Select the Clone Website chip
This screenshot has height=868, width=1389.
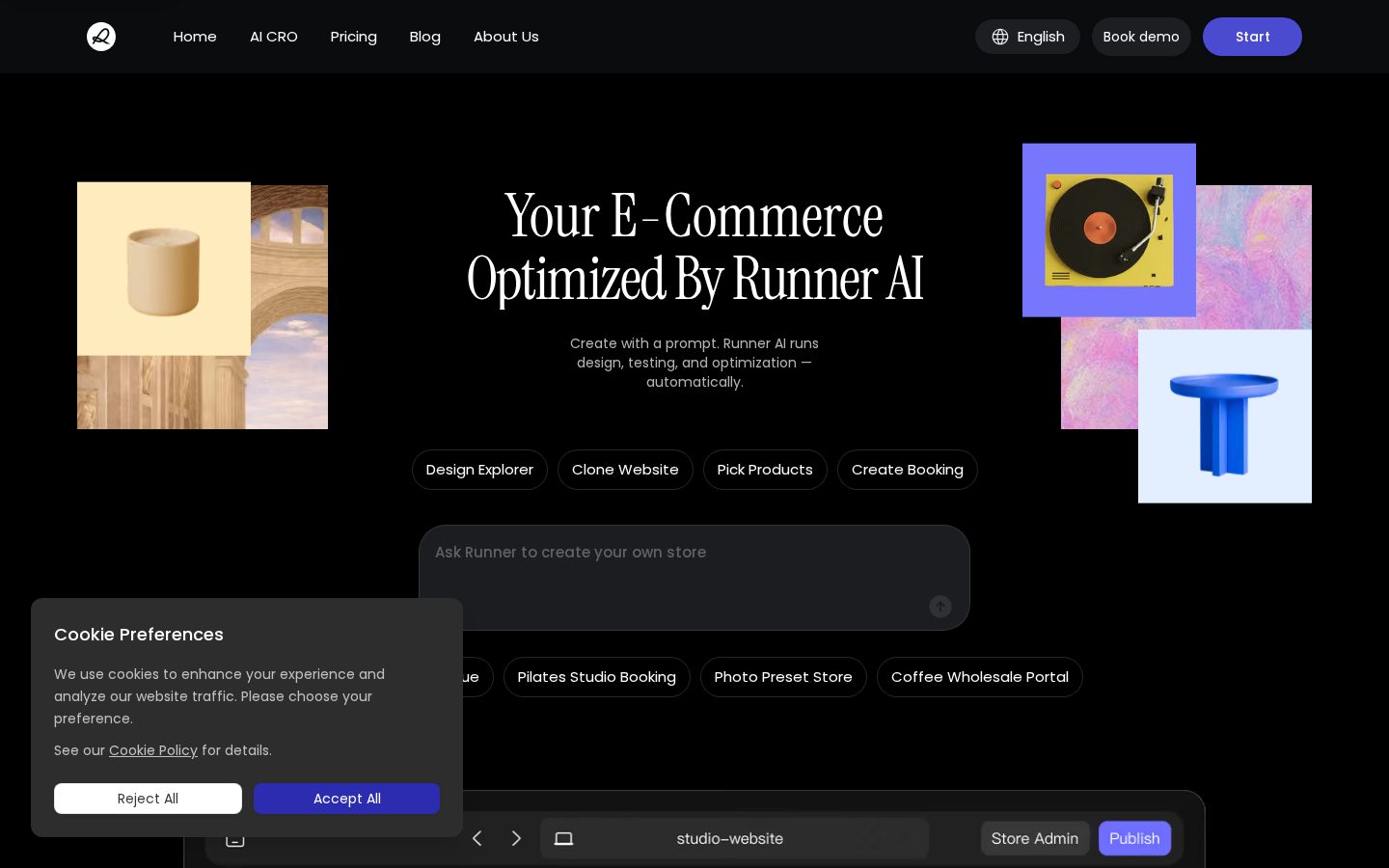625,470
